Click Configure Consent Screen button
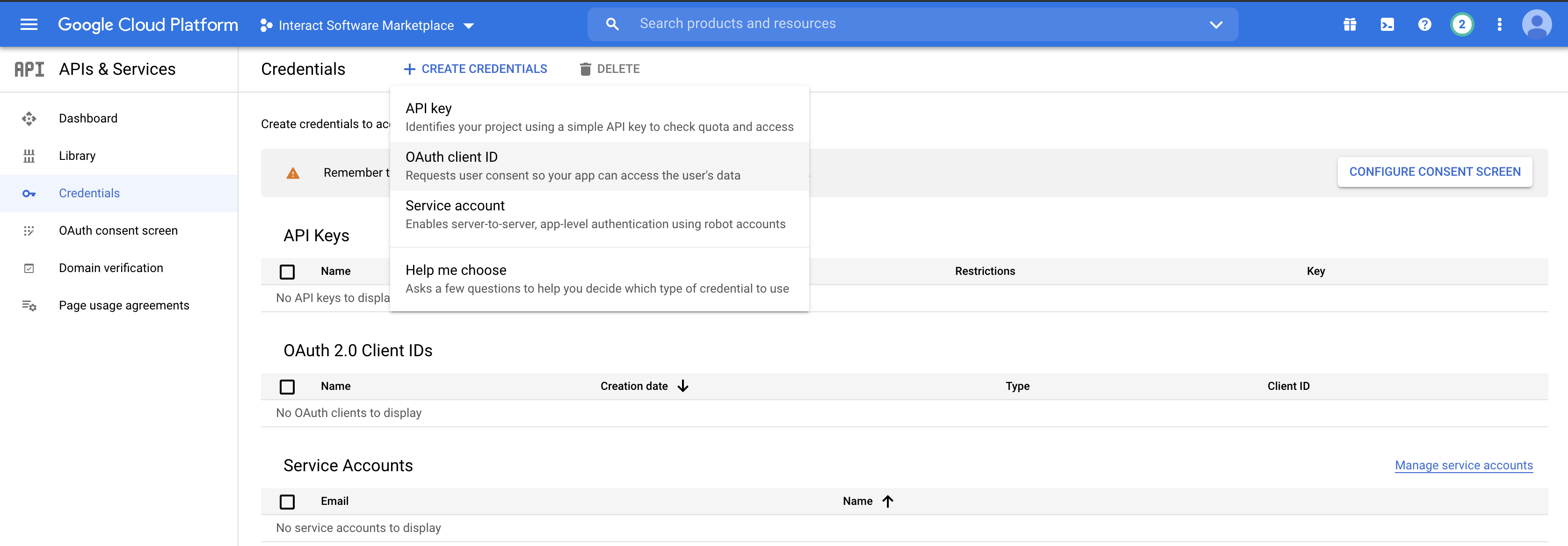 pos(1434,172)
